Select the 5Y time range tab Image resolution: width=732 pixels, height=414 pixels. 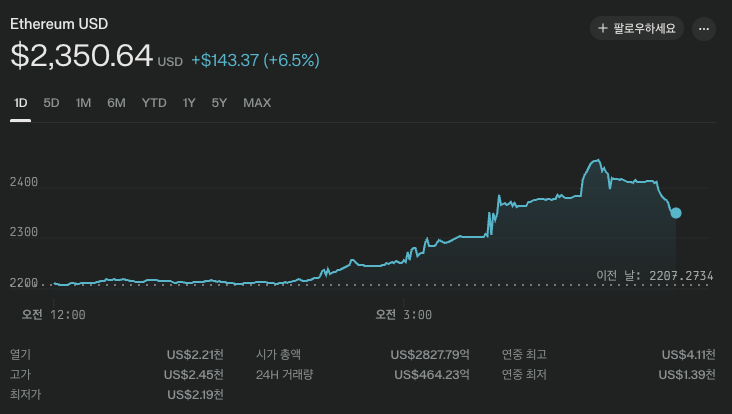pos(219,103)
